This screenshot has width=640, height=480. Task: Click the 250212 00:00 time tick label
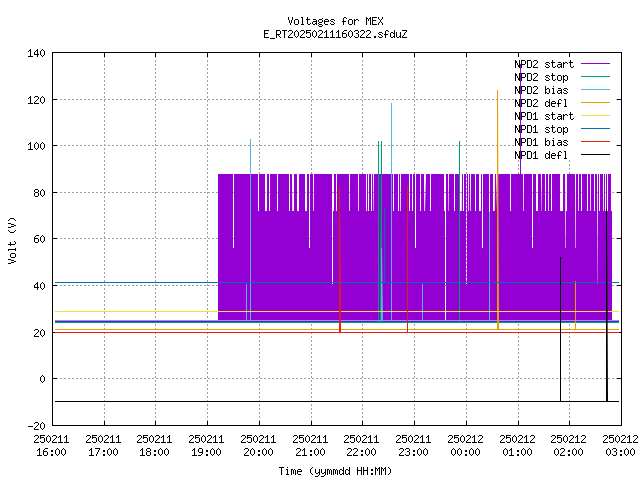465,446
